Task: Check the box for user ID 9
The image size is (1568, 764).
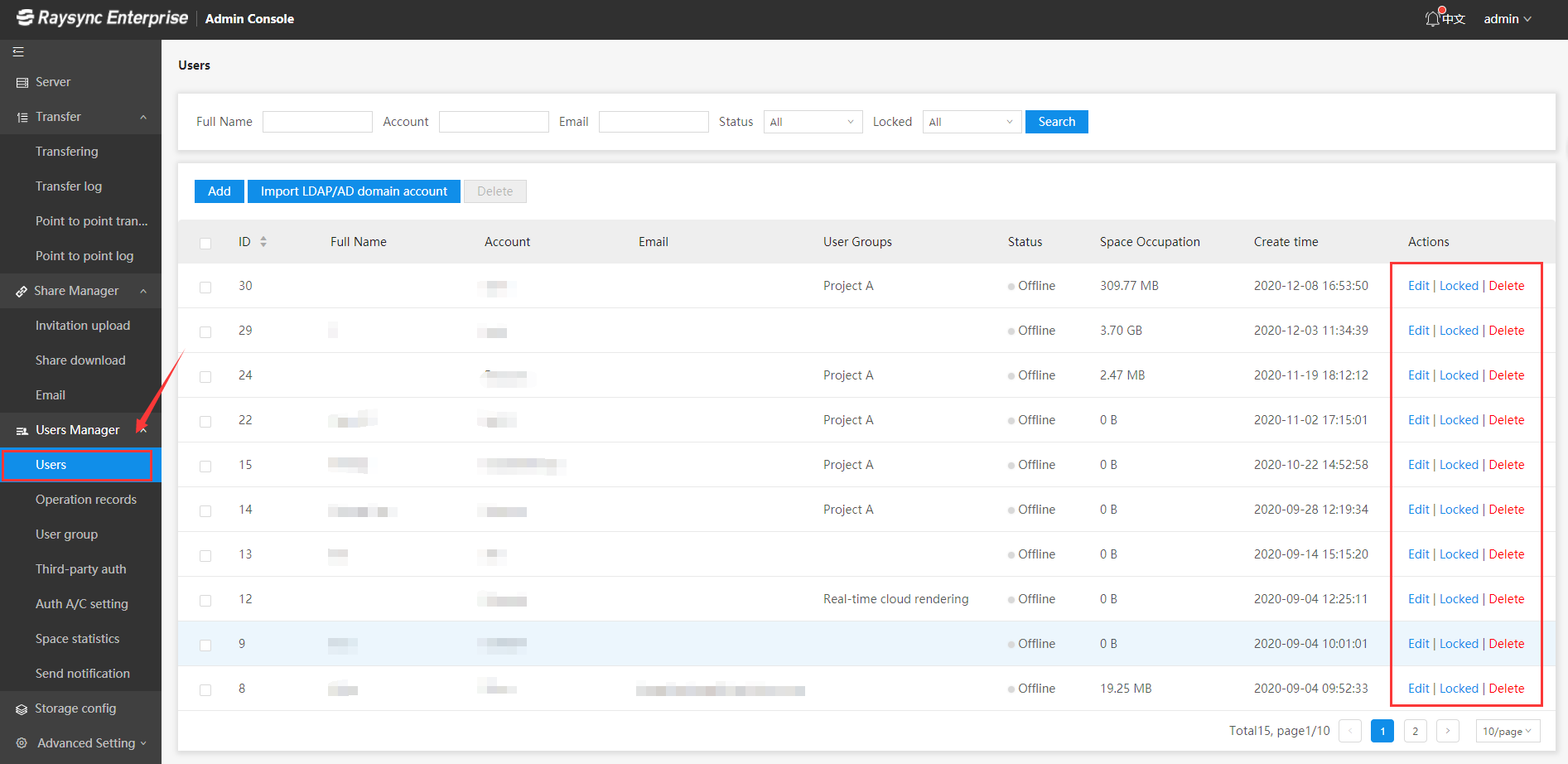Action: [x=205, y=646]
